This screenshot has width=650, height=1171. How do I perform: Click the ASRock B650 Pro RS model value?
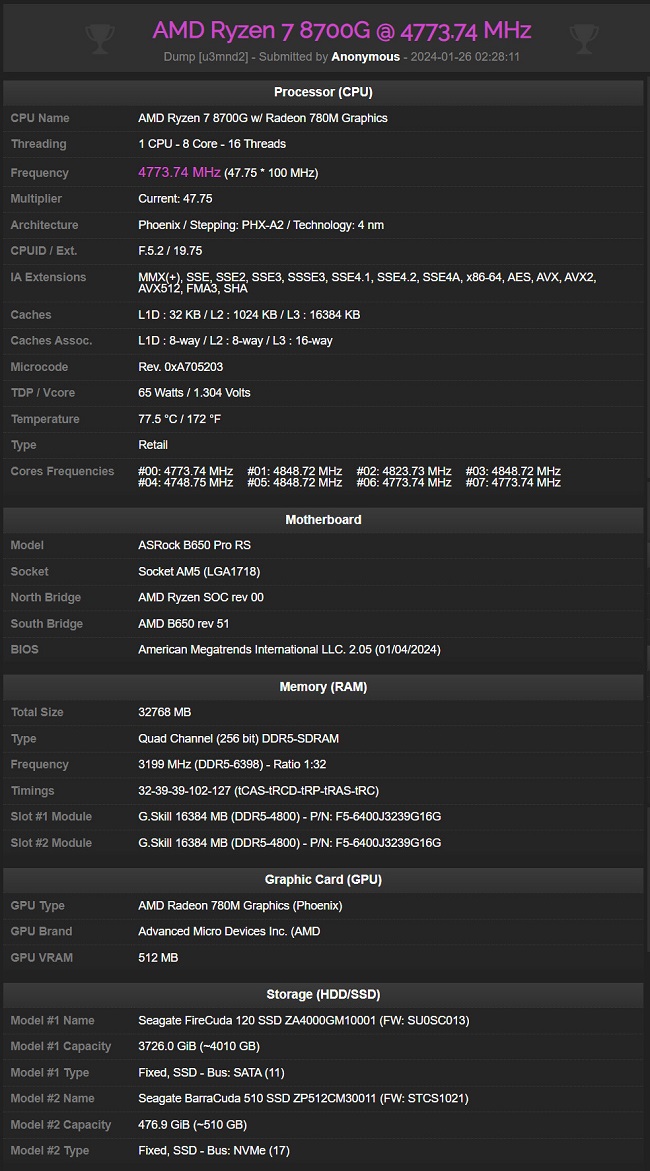click(194, 545)
